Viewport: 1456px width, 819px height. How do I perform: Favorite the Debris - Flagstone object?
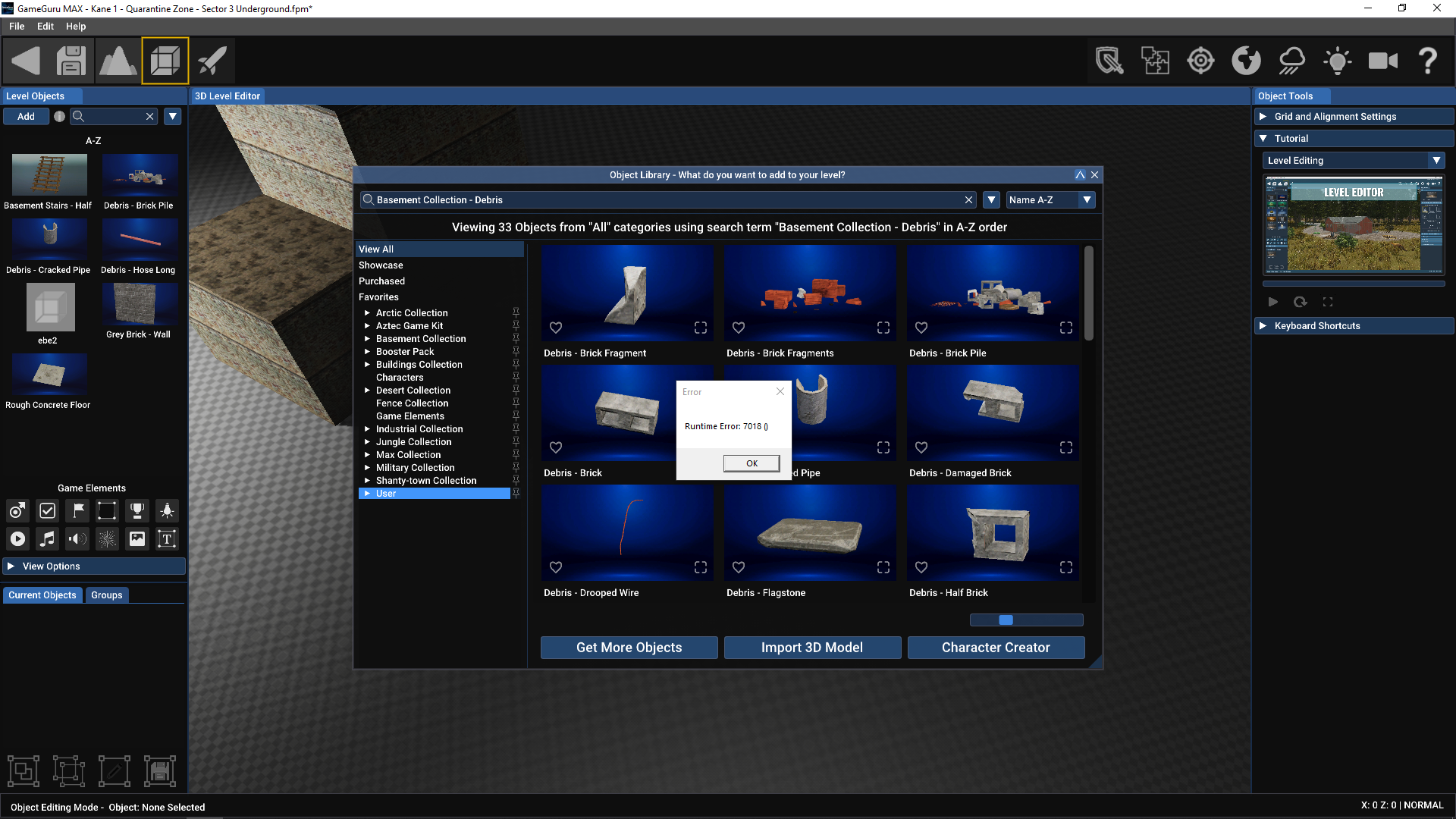(x=739, y=566)
